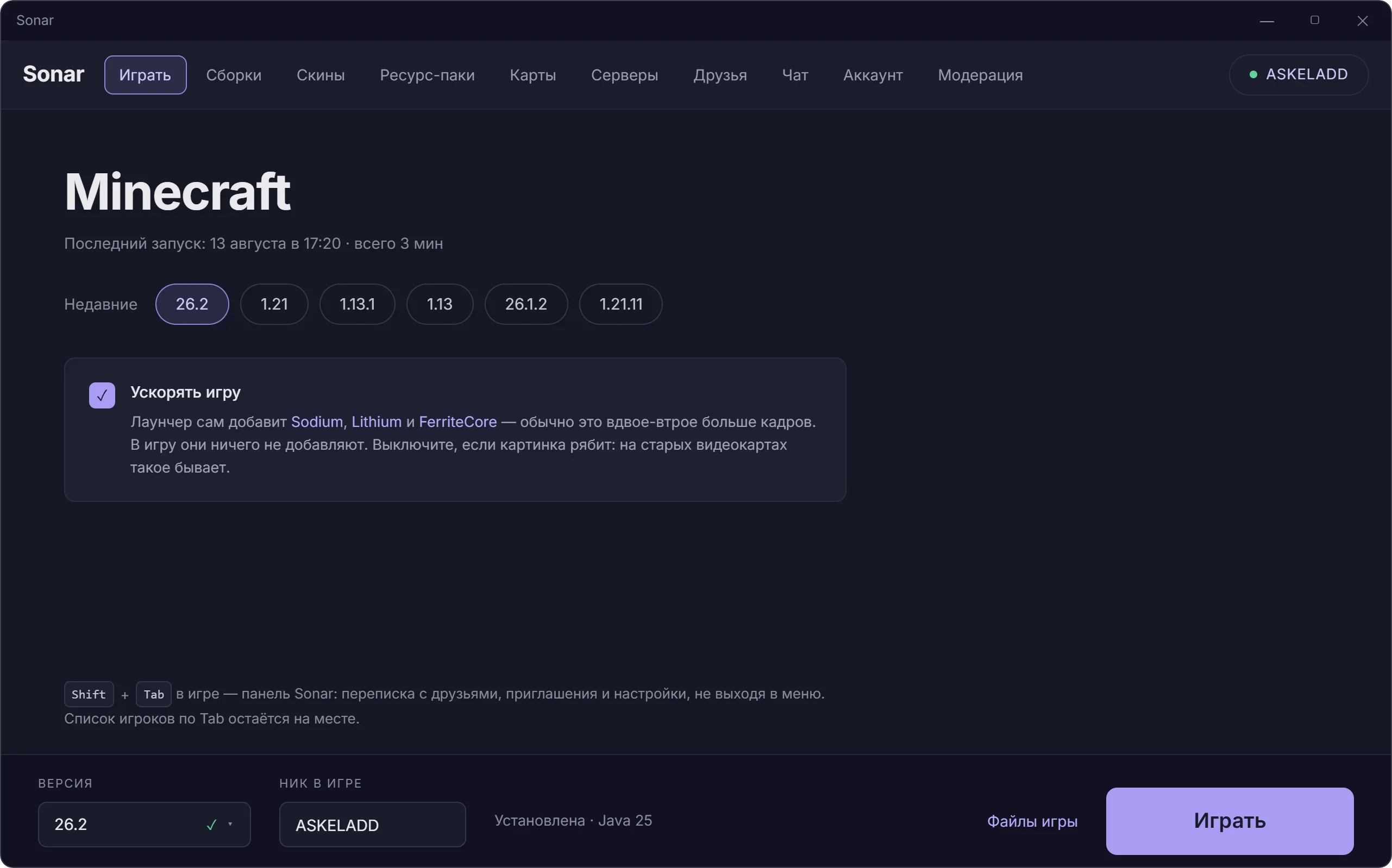Open the Файлы игры link
Image resolution: width=1392 pixels, height=868 pixels.
pyautogui.click(x=1032, y=821)
